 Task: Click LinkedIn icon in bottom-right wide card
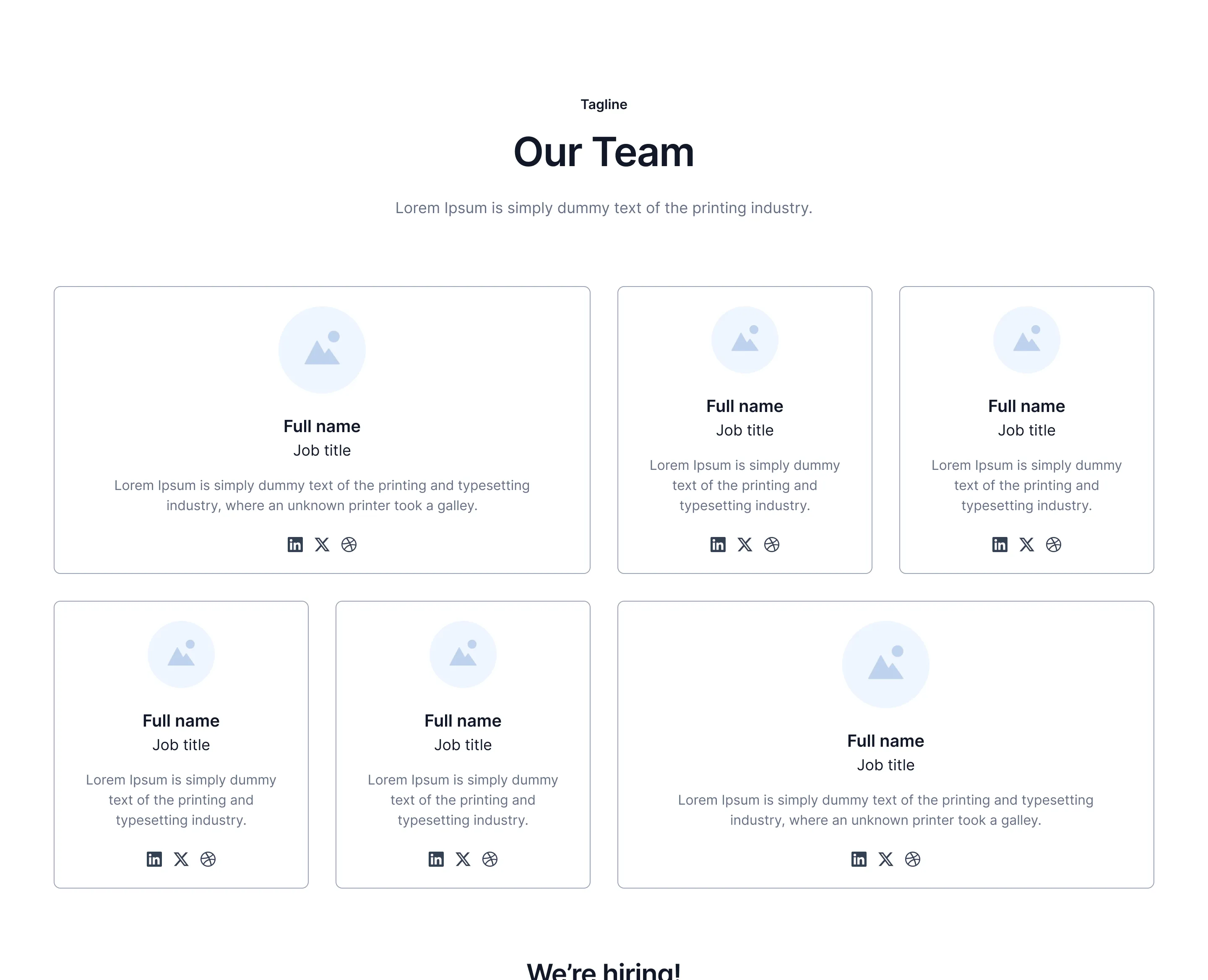click(859, 859)
